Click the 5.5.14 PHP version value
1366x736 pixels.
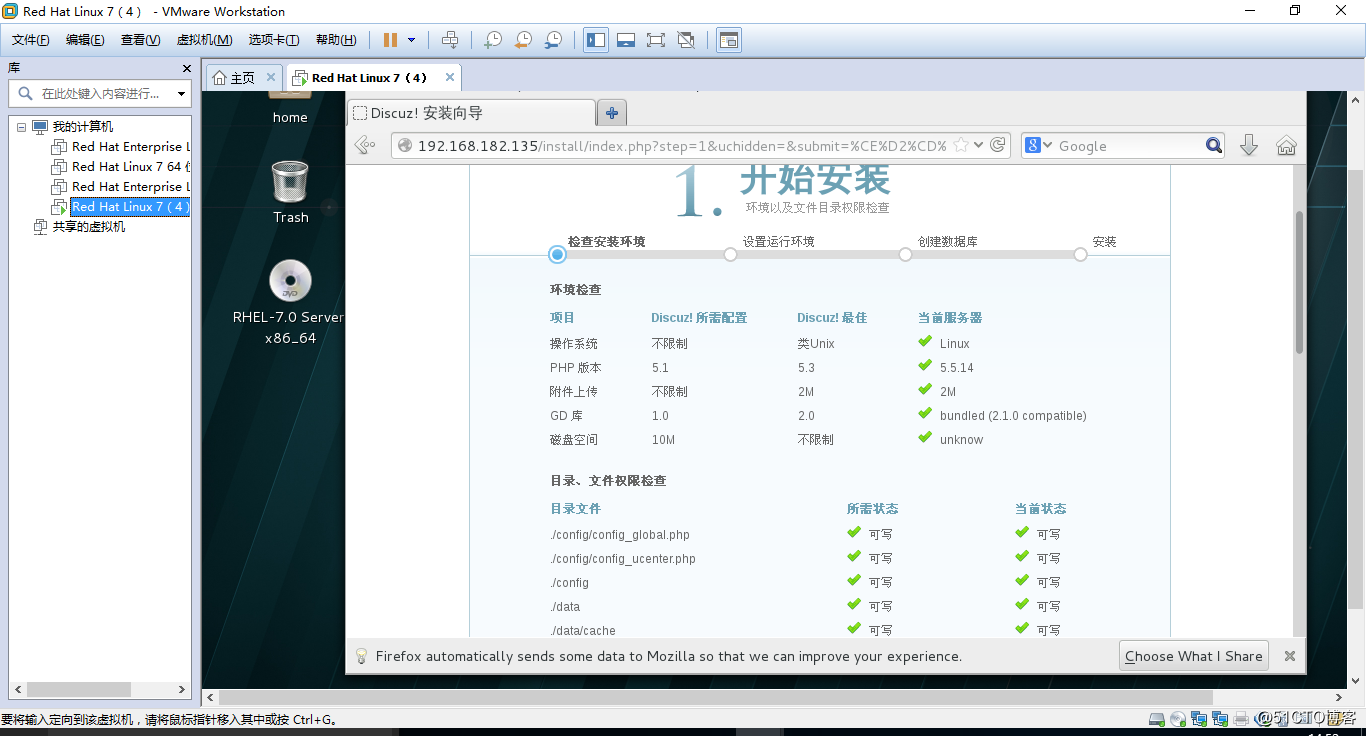[956, 368]
